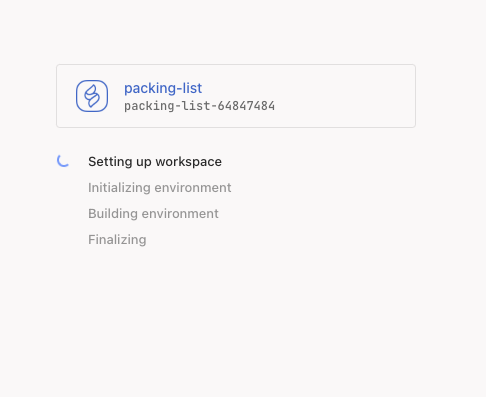Click the last pending step Finalizing
This screenshot has height=397, width=486.
117,240
